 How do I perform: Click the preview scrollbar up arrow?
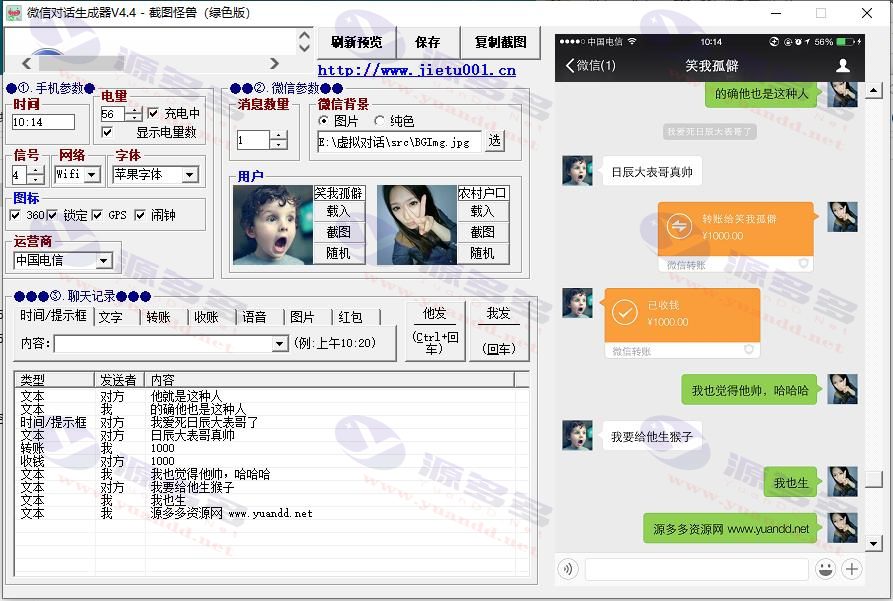tap(874, 91)
